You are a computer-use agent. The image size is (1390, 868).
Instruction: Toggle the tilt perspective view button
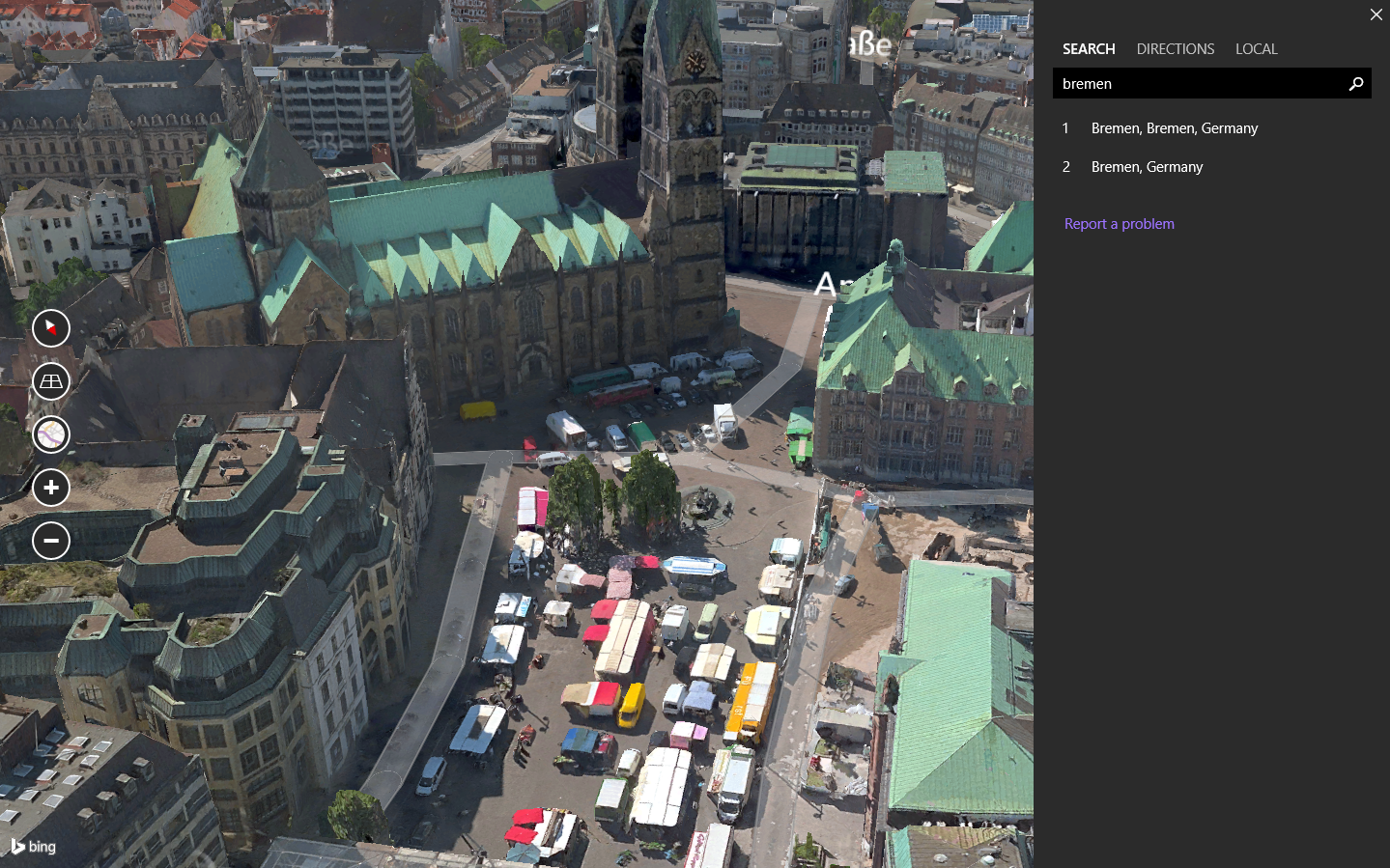point(51,381)
